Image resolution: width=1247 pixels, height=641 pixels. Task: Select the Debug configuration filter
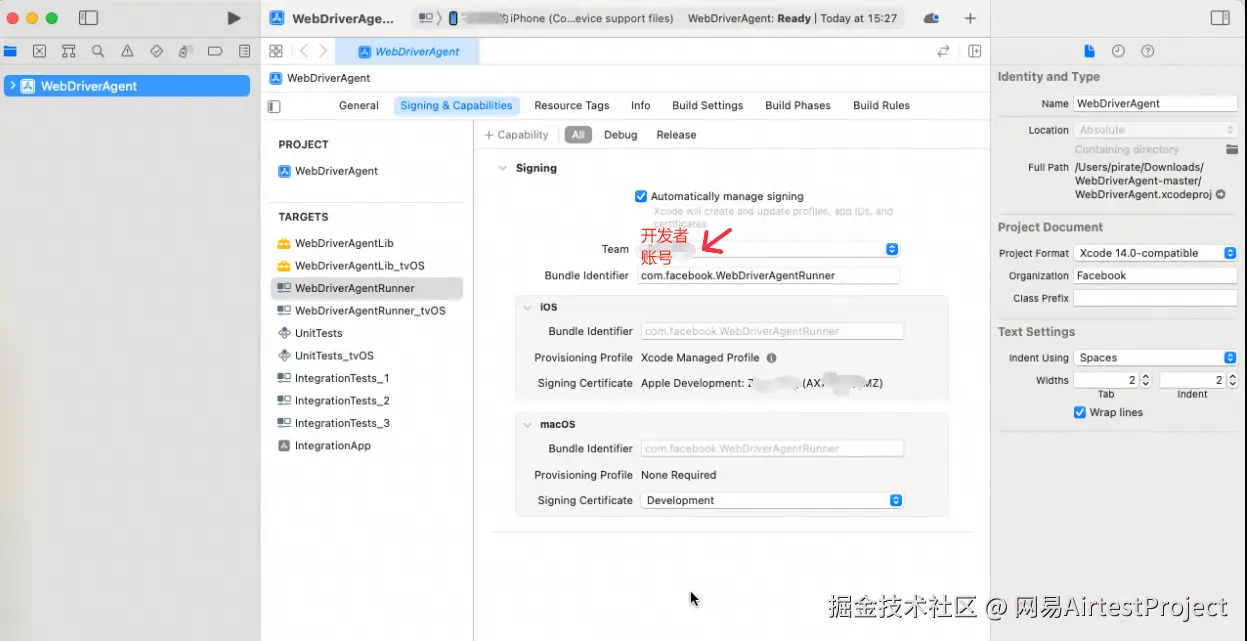(621, 135)
